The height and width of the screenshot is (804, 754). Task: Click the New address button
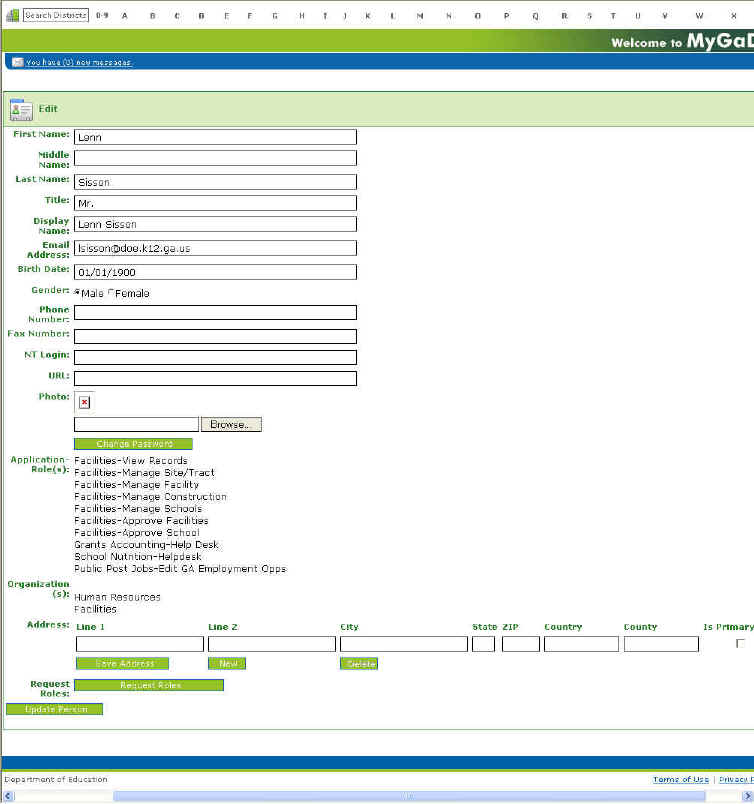[x=227, y=664]
